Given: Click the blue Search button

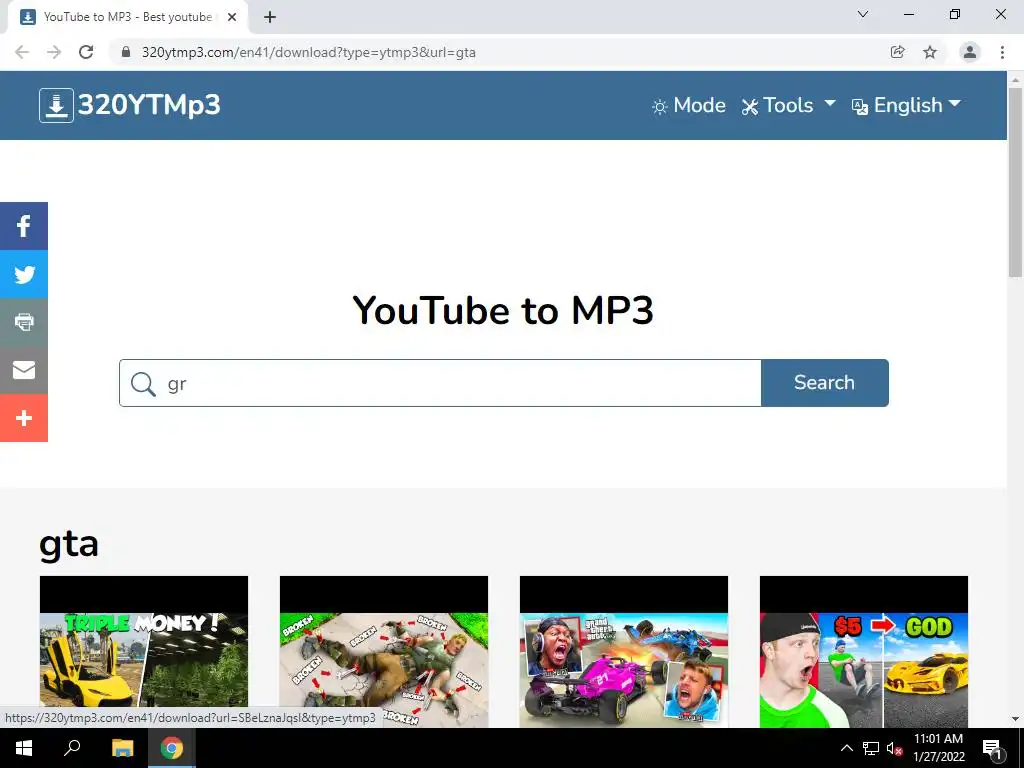Looking at the screenshot, I should pyautogui.click(x=824, y=383).
